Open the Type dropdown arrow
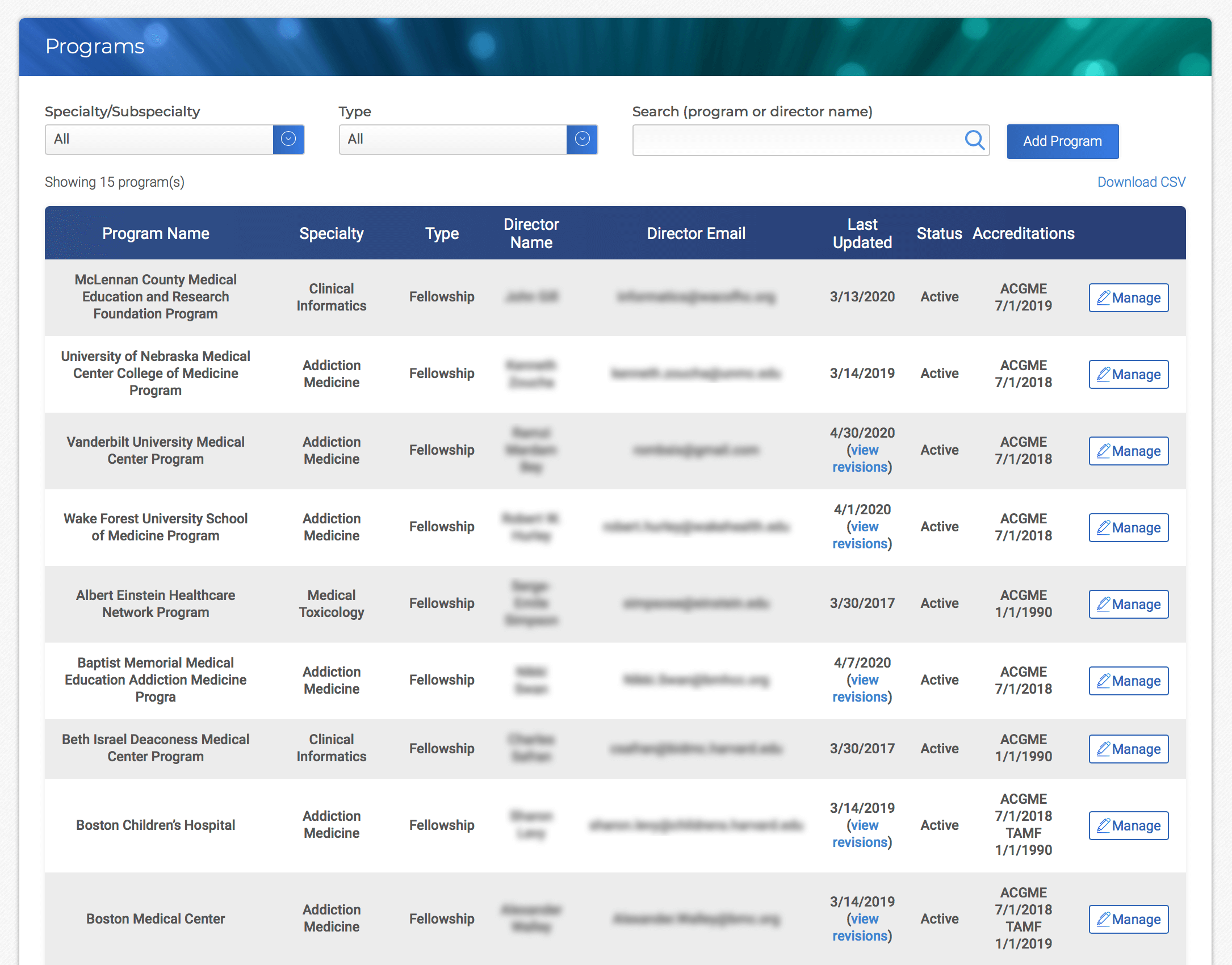 [582, 139]
